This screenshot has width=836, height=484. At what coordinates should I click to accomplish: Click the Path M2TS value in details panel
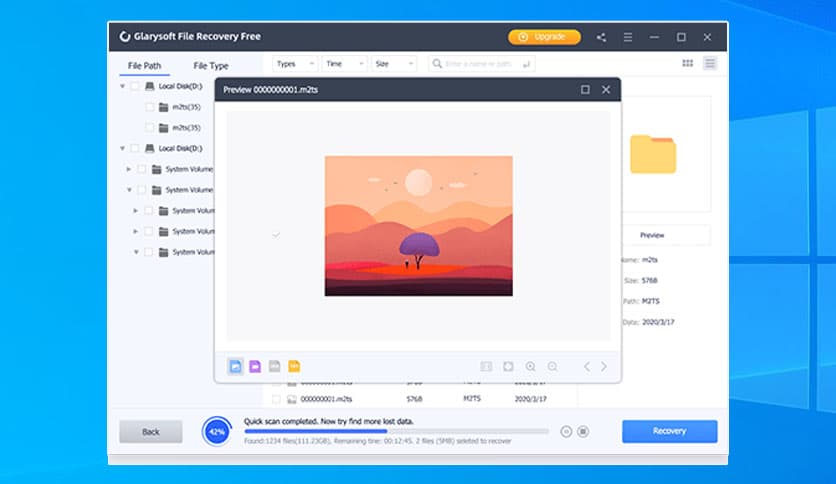(x=650, y=301)
